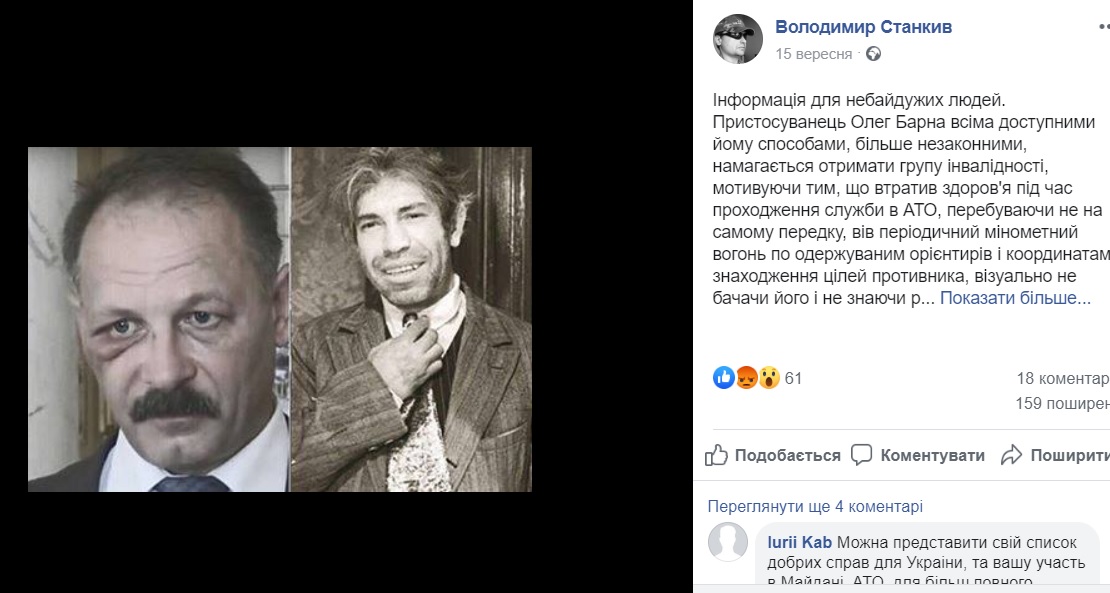Open Володимир Станкив profile avatar
1110x593 pixels.
[738, 39]
